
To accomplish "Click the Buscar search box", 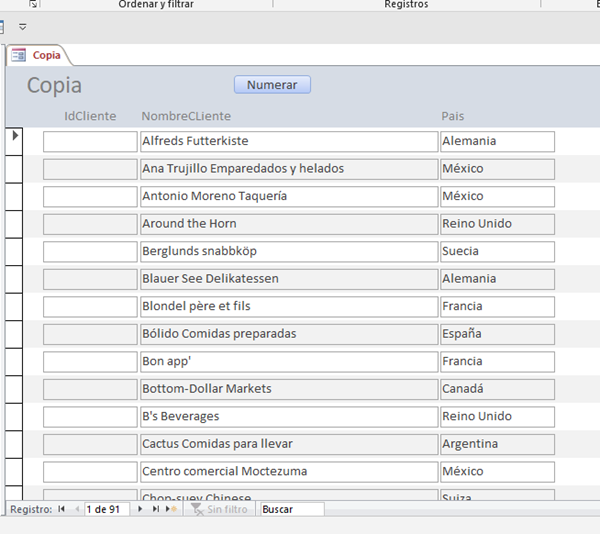I will point(292,509).
